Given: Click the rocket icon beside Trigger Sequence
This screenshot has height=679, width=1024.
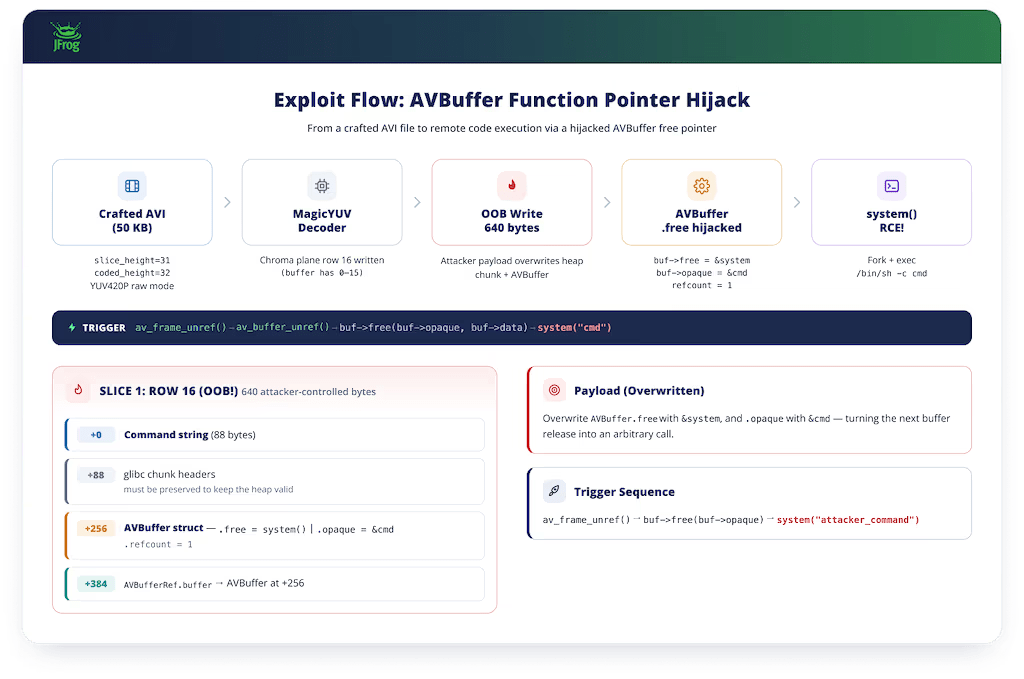Looking at the screenshot, I should pyautogui.click(x=554, y=491).
